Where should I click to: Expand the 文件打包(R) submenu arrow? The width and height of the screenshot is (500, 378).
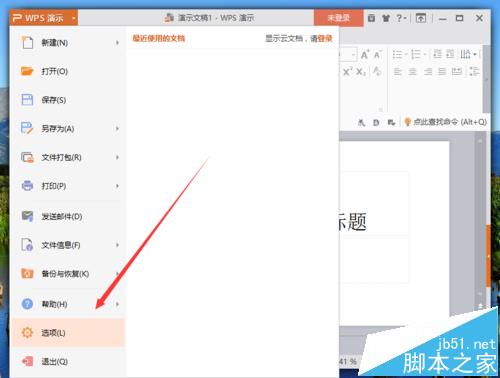pos(117,157)
